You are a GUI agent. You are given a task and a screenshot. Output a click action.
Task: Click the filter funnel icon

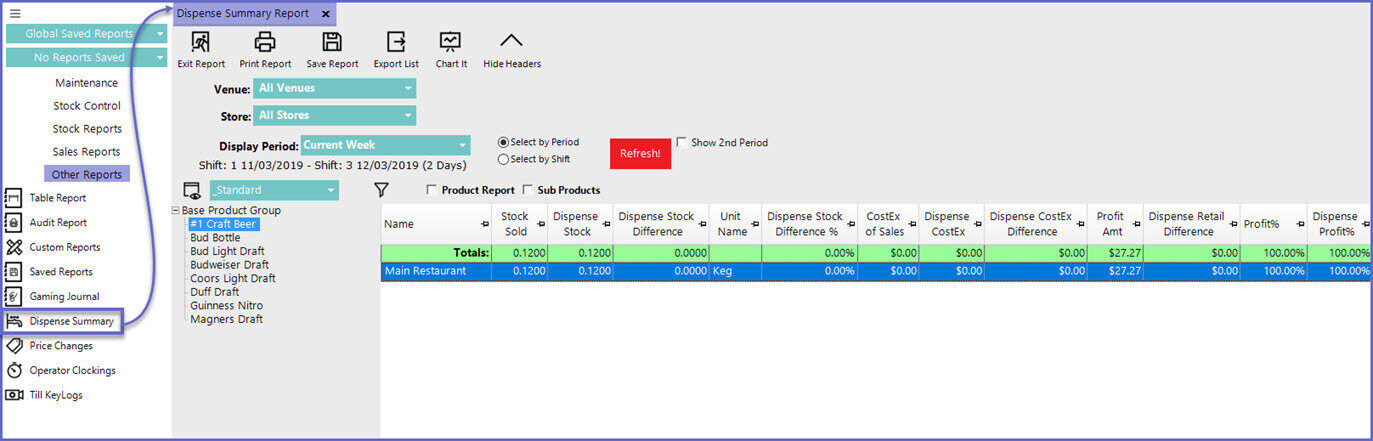tap(381, 189)
